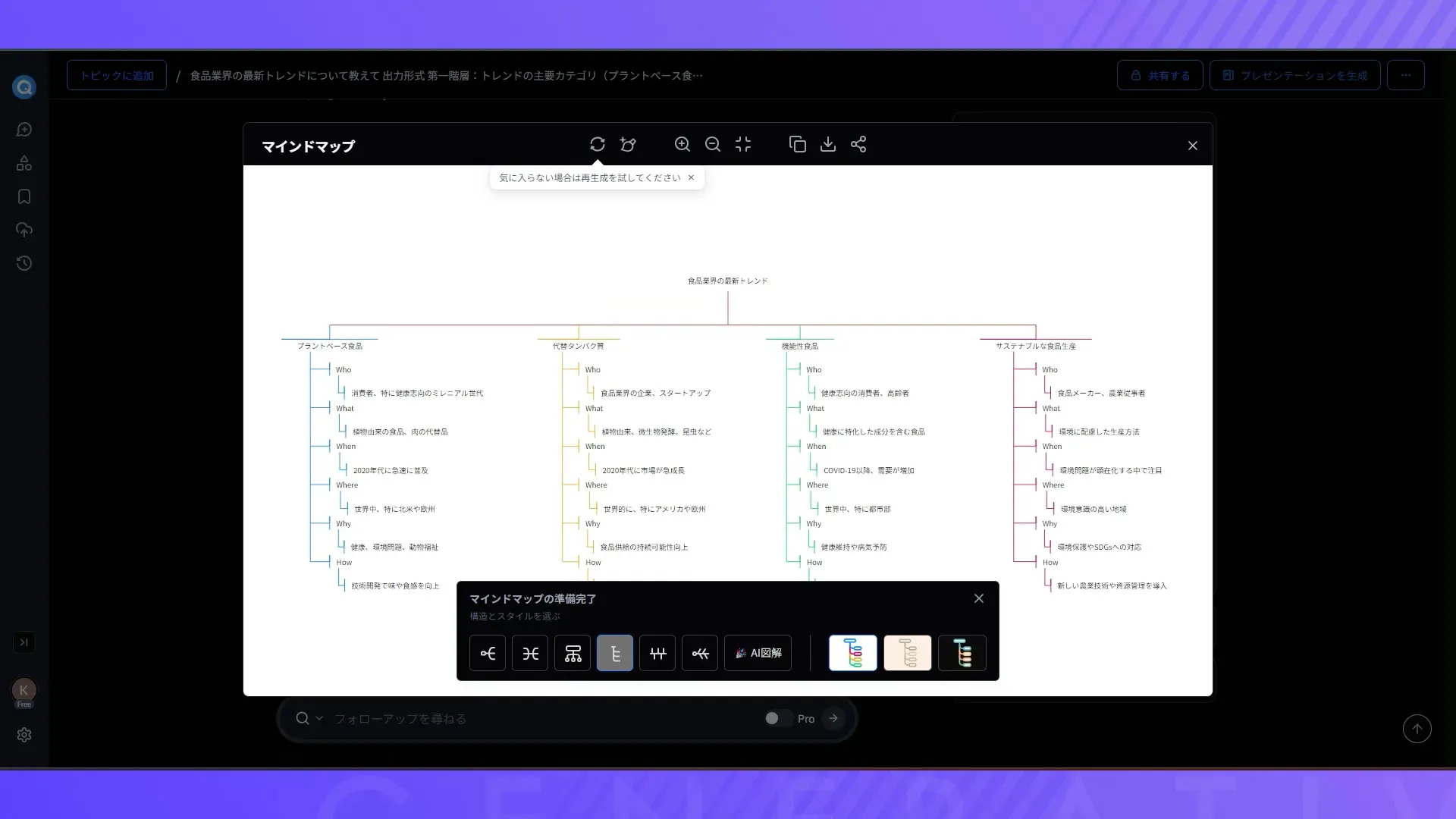This screenshot has width=1456, height=819.
Task: Toggle the Pro switch in the search bar
Action: [x=776, y=718]
